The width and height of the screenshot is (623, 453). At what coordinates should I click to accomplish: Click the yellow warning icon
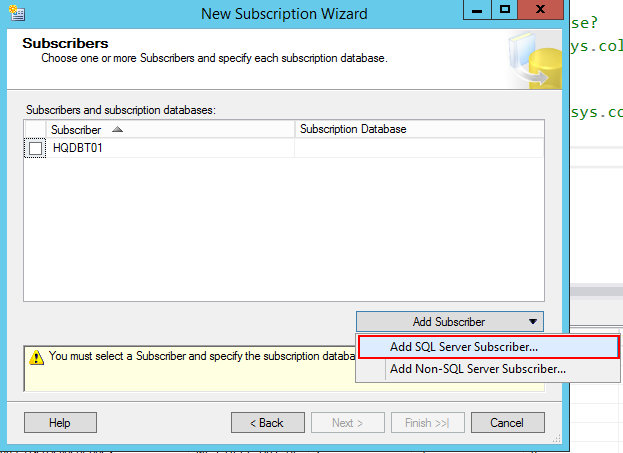point(36,356)
